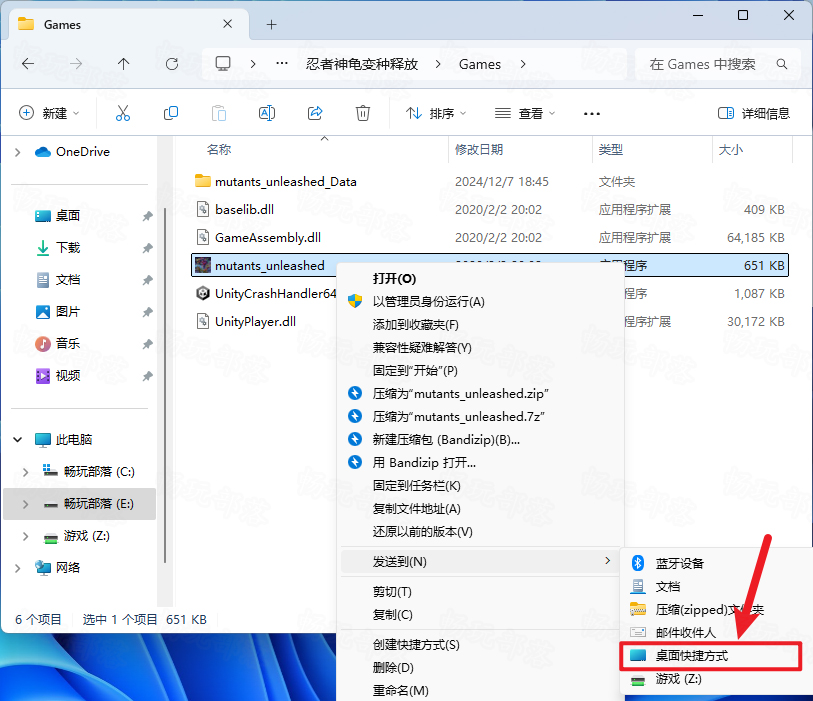Expand the 畅玩部落 (C:) drive node
Viewport: 813px width, 701px height.
point(25,472)
